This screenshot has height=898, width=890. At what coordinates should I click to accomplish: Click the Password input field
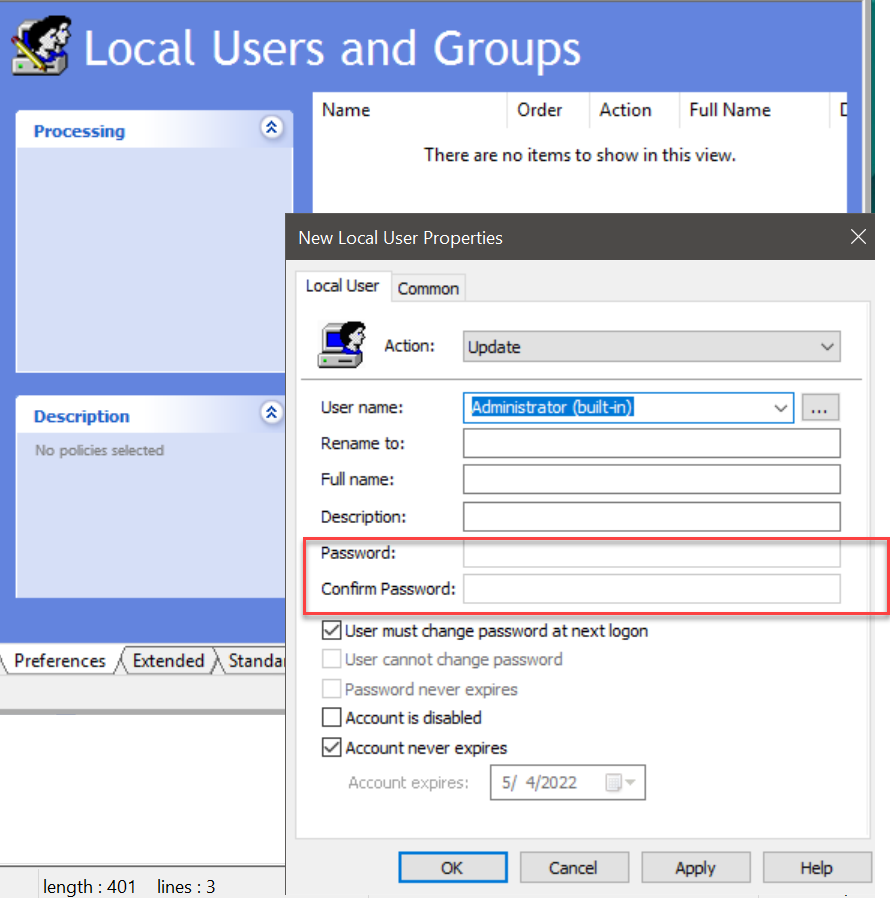click(x=651, y=553)
